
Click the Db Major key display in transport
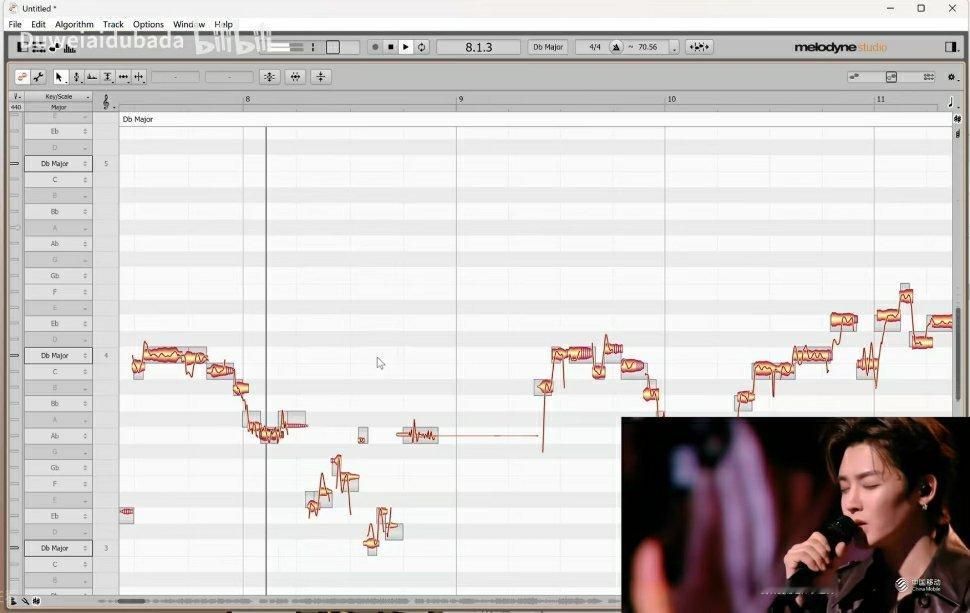click(548, 47)
